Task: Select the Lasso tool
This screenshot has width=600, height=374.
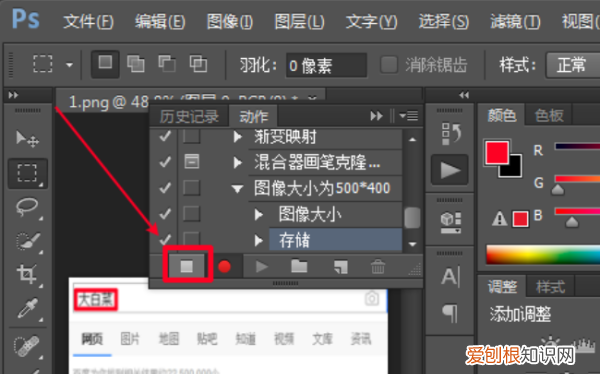Action: pos(27,207)
